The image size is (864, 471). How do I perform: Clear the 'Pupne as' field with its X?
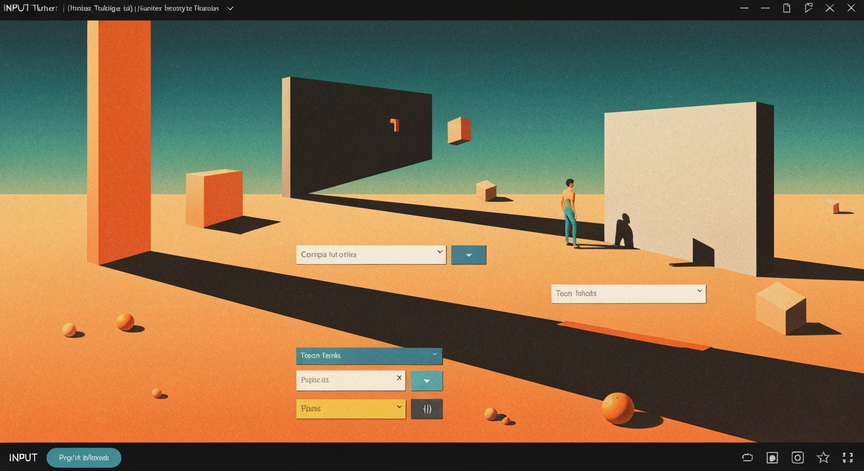(x=399, y=378)
